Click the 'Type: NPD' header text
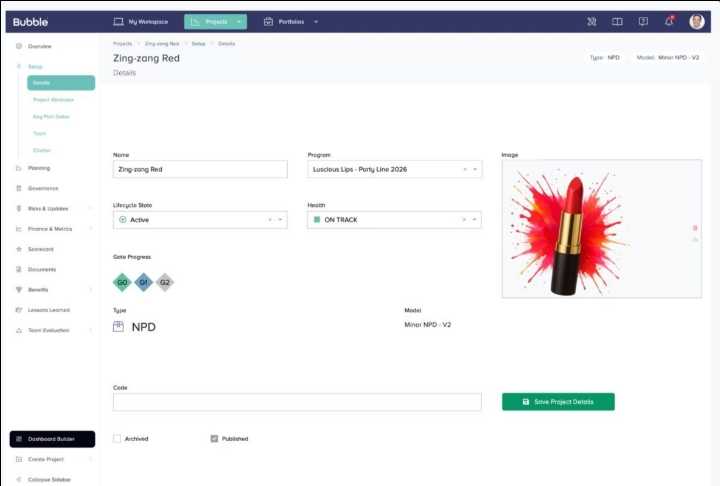The height and width of the screenshot is (486, 720). coord(605,57)
